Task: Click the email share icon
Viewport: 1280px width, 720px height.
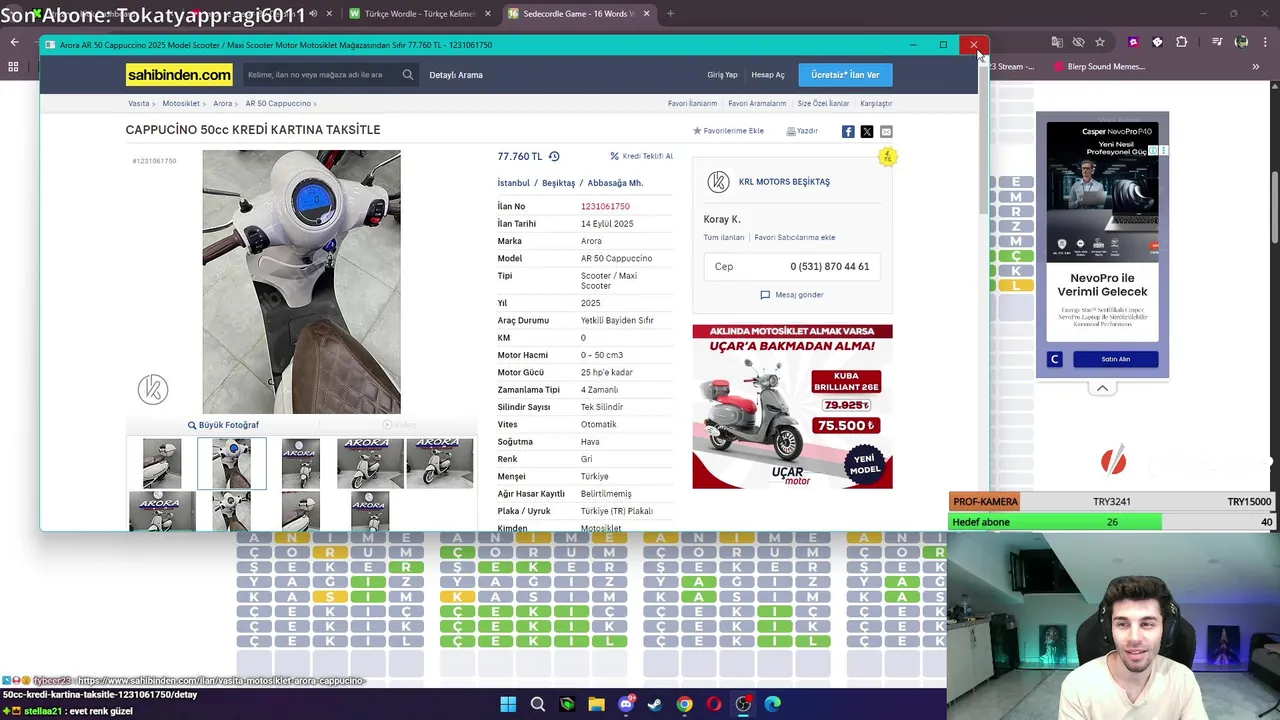Action: [886, 131]
